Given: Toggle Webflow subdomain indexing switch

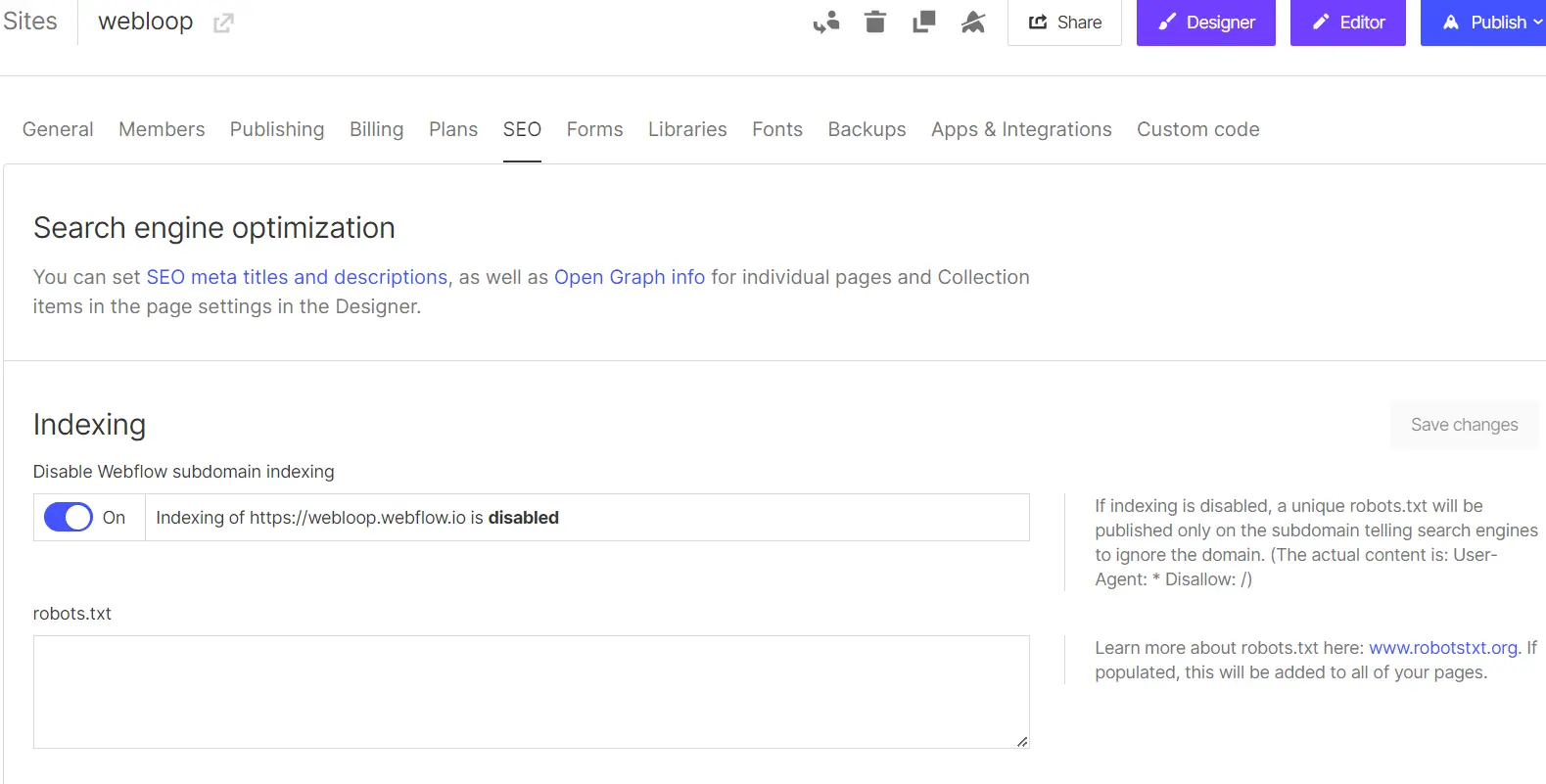Looking at the screenshot, I should pyautogui.click(x=69, y=517).
